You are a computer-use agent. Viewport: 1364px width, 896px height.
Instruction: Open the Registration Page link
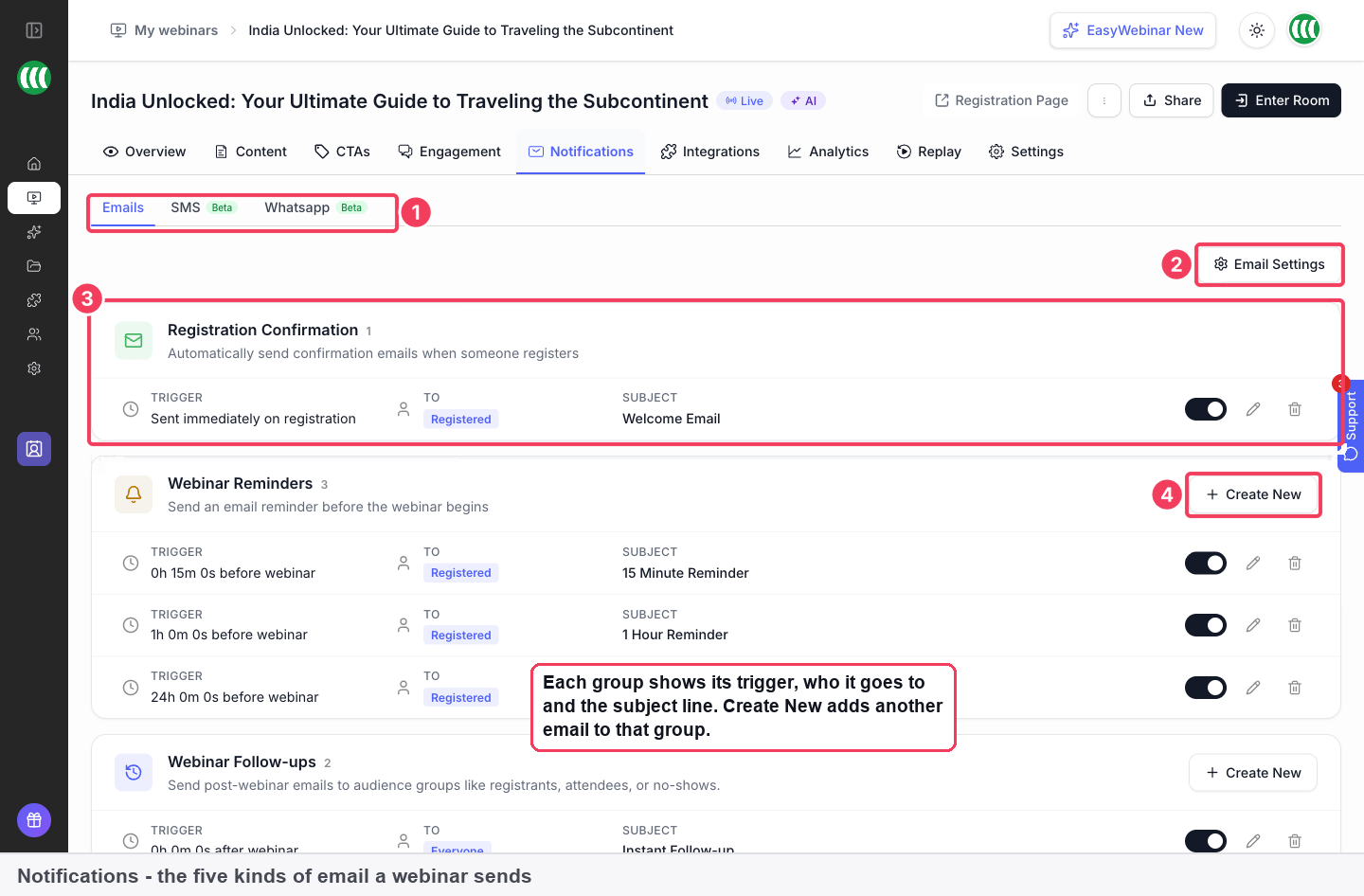point(1001,100)
